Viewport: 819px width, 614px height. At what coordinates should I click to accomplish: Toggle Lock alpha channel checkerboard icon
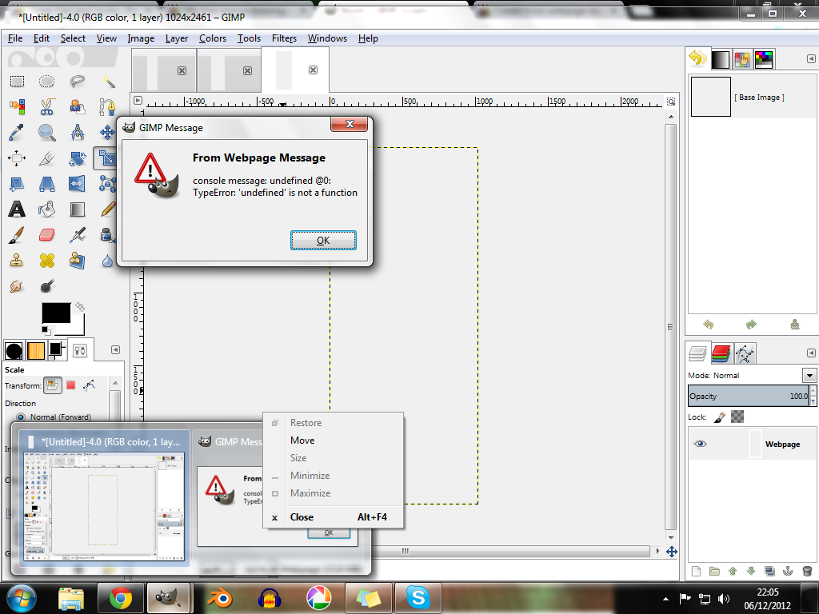coord(737,417)
